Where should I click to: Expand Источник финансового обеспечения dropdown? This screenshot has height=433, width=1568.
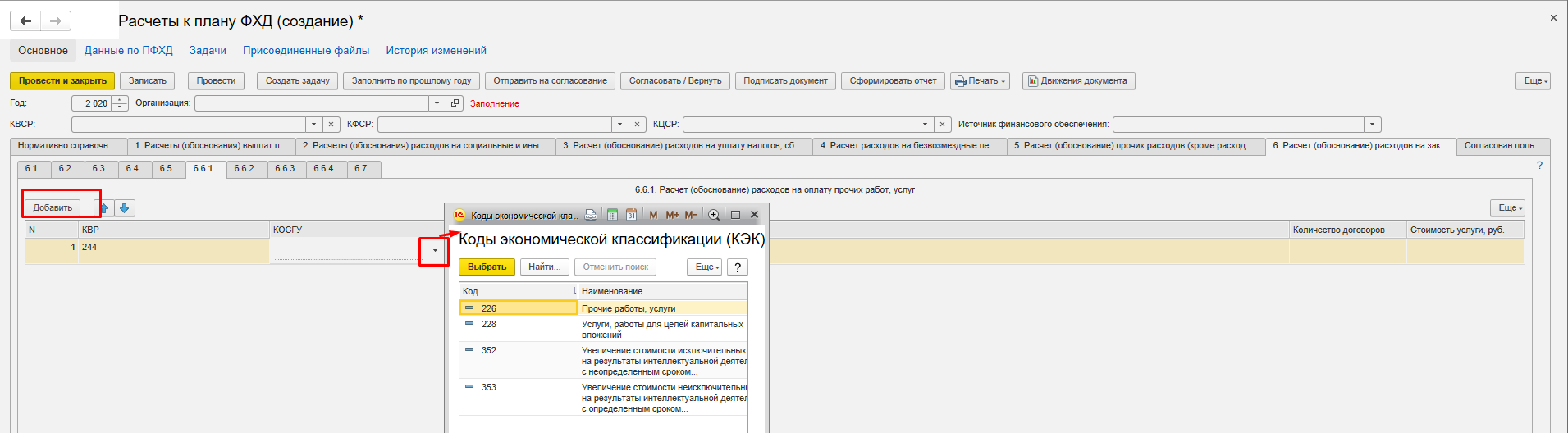[1373, 125]
